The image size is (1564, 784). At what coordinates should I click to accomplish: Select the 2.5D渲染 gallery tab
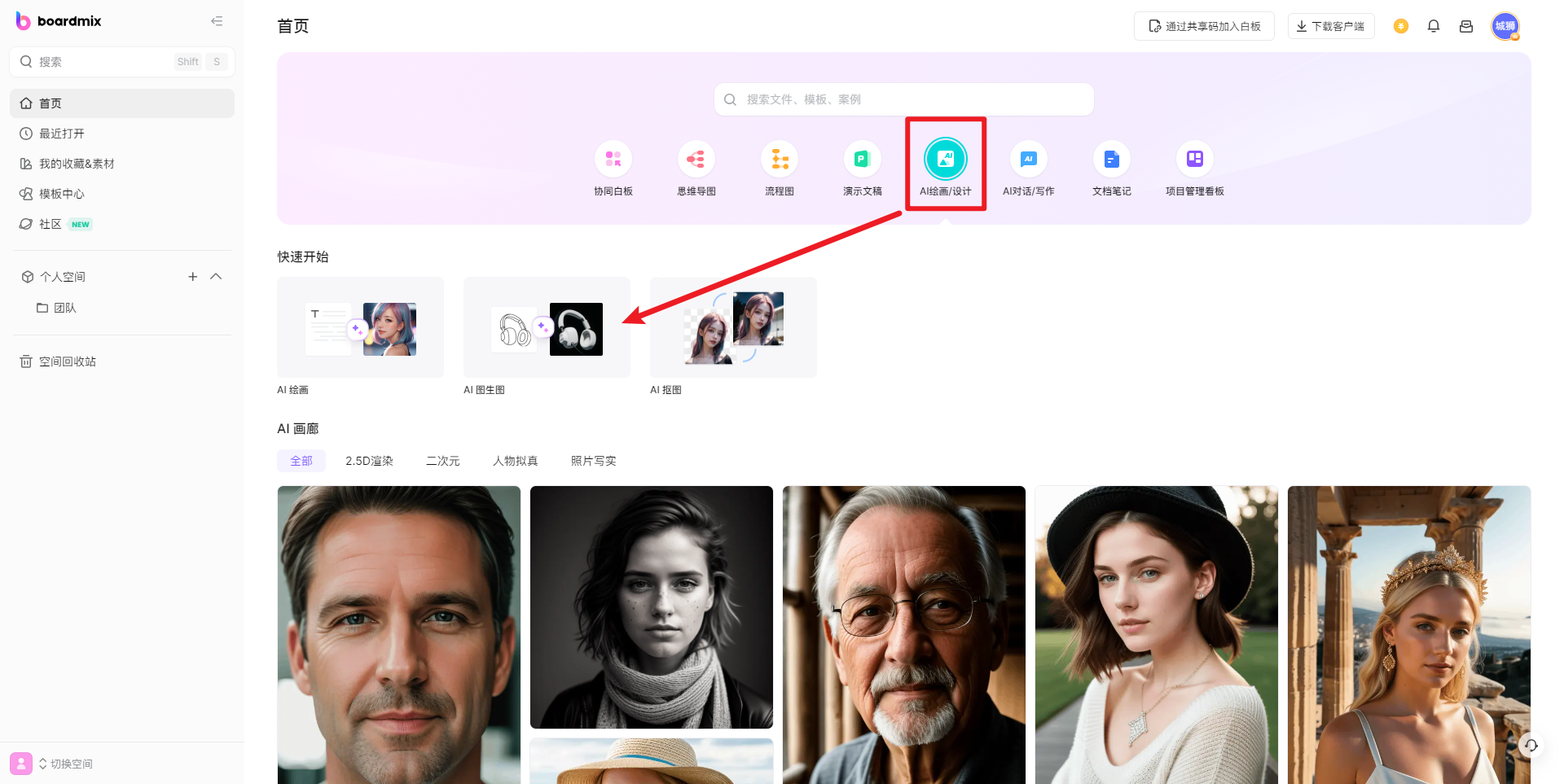(x=369, y=461)
